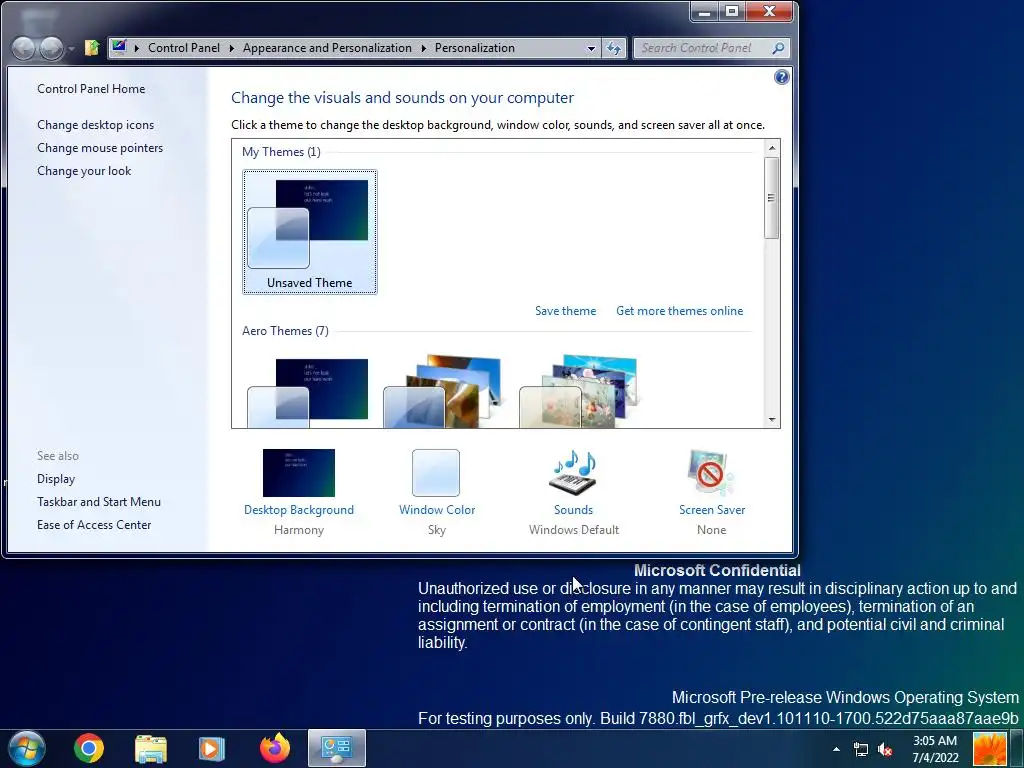Click the muted volume tray icon
Viewport: 1024px width, 768px height.
pyautogui.click(x=885, y=749)
